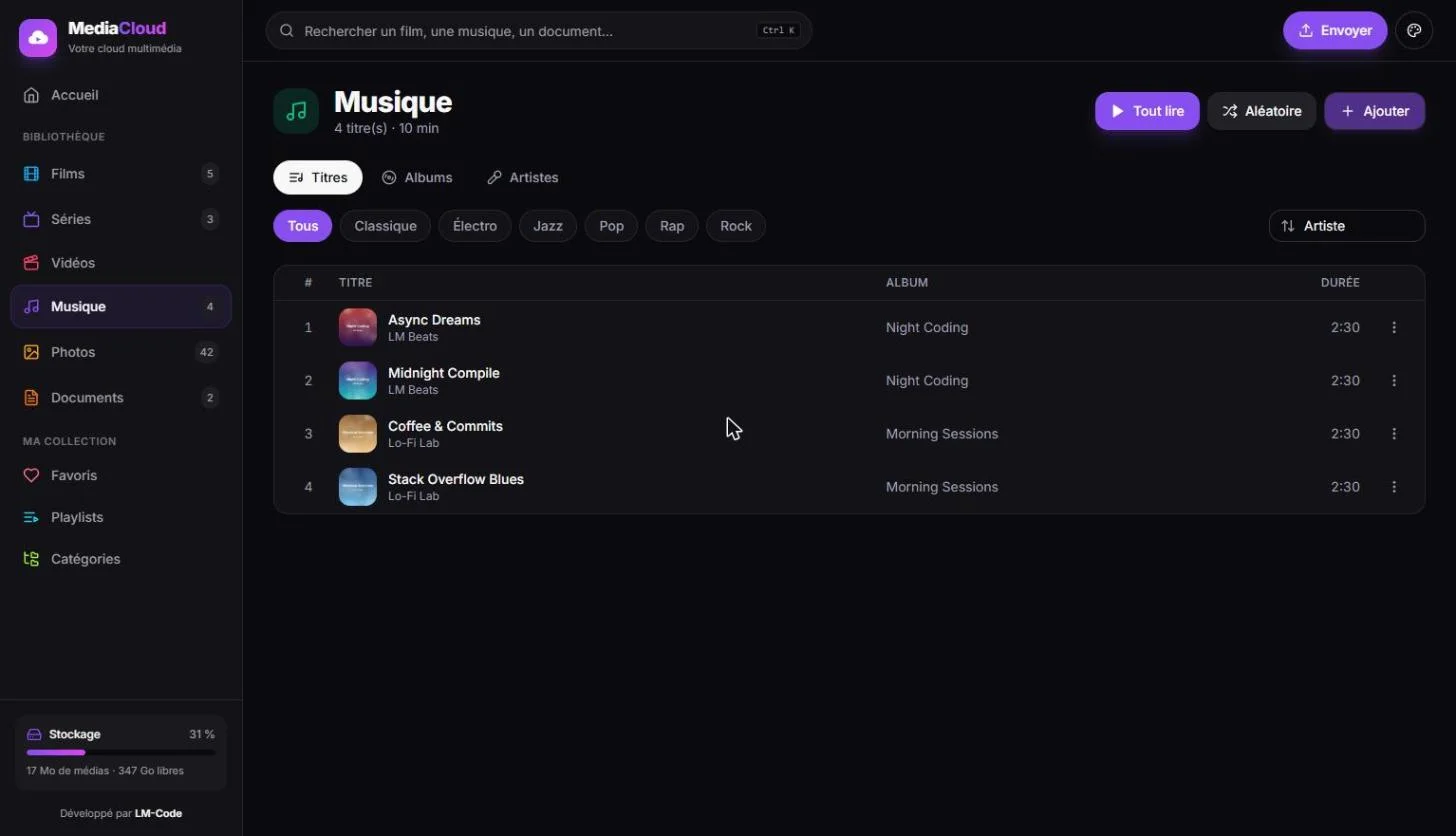Click the Stack Overflow Blues track title
The height and width of the screenshot is (836, 1456).
click(456, 479)
